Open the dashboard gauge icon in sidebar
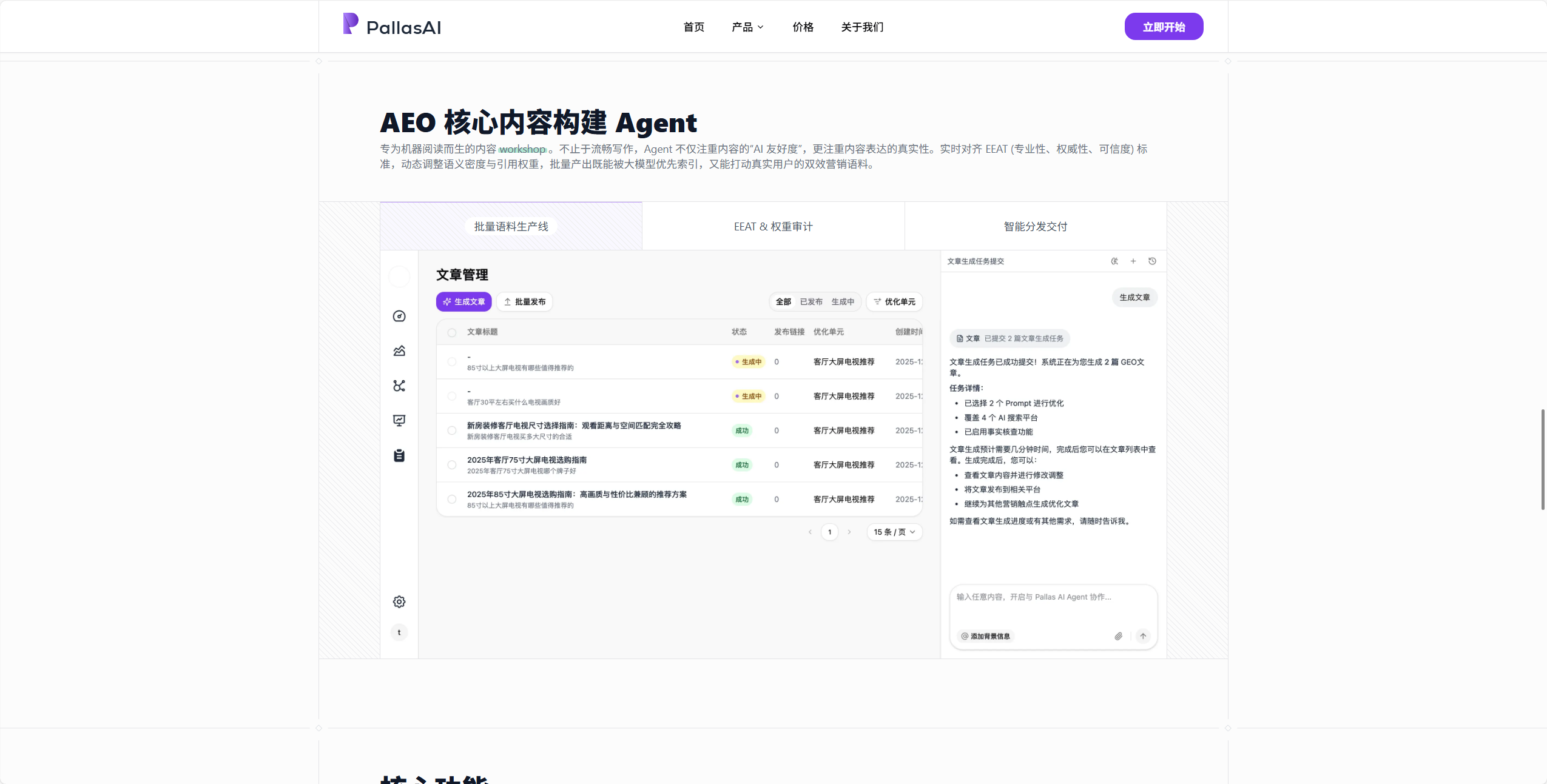The width and height of the screenshot is (1547, 784). [399, 316]
